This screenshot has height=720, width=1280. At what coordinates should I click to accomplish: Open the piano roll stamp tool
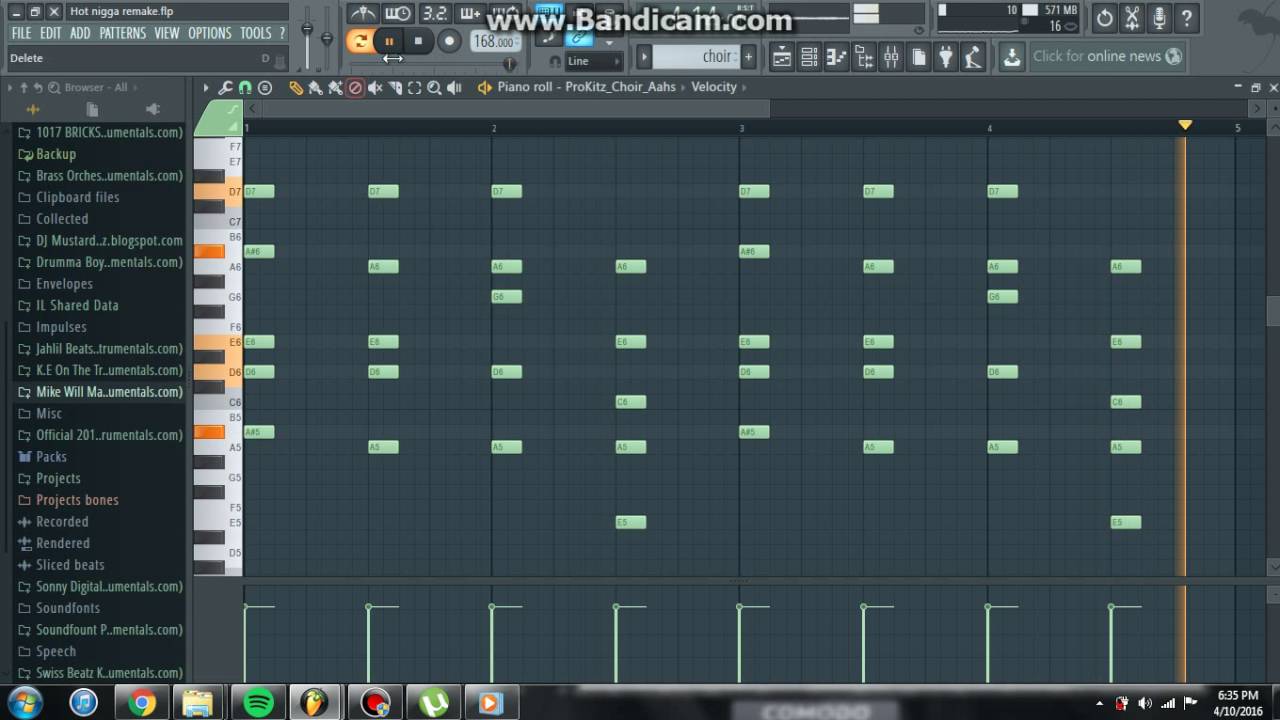pos(265,88)
